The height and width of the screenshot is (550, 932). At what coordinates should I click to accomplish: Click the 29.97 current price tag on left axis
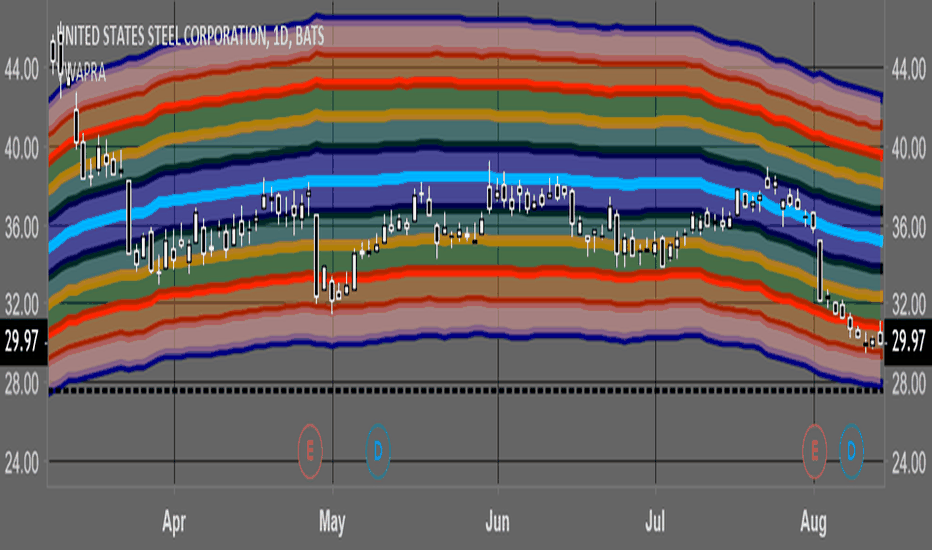coord(23,341)
